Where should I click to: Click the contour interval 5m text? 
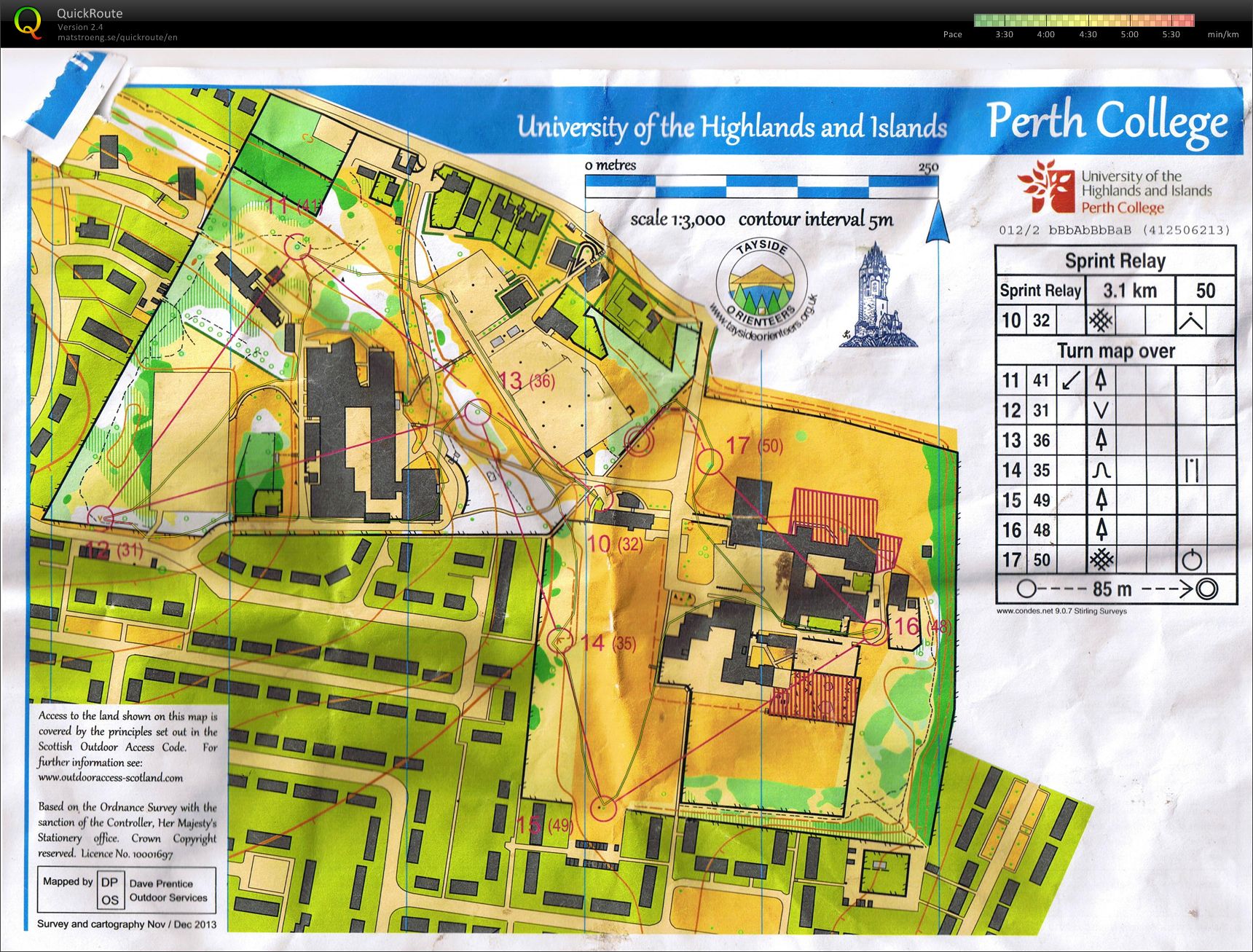pyautogui.click(x=816, y=220)
